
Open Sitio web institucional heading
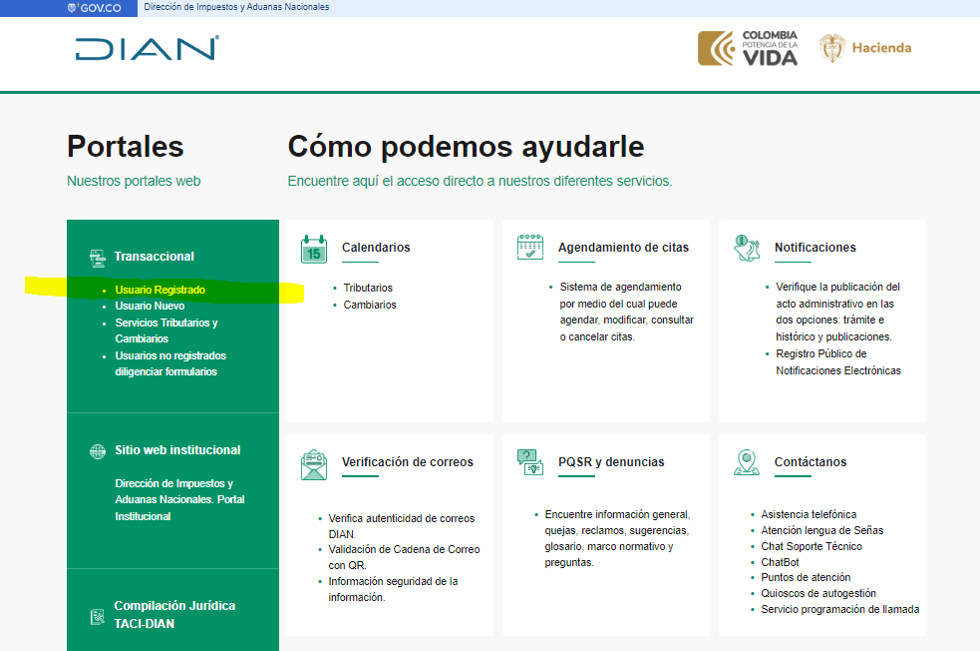pos(178,450)
